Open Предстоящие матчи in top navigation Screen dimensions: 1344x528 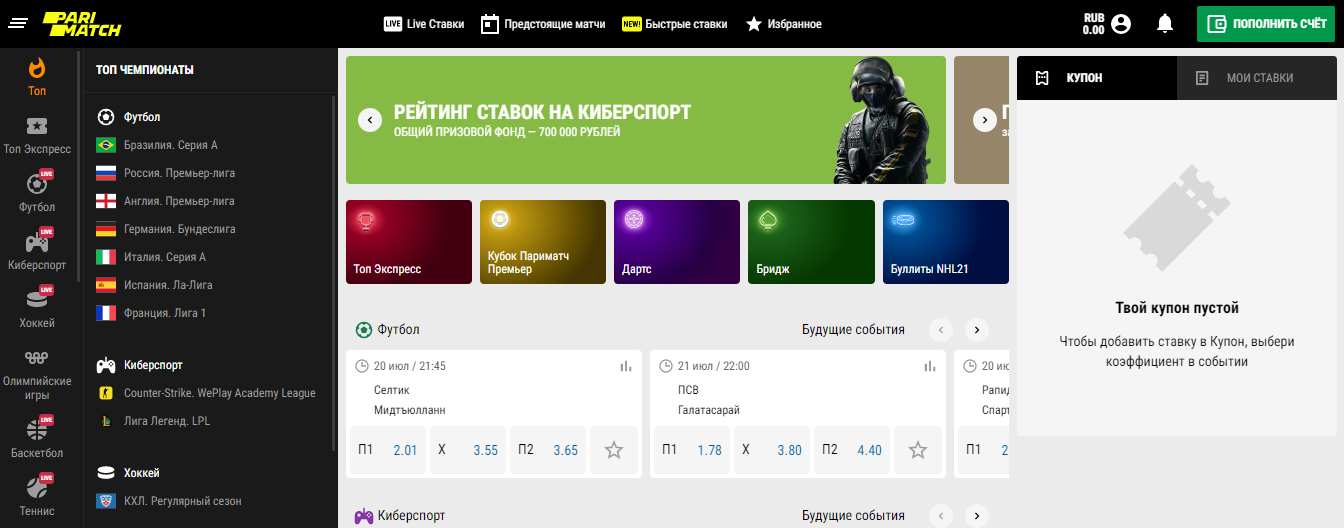543,24
